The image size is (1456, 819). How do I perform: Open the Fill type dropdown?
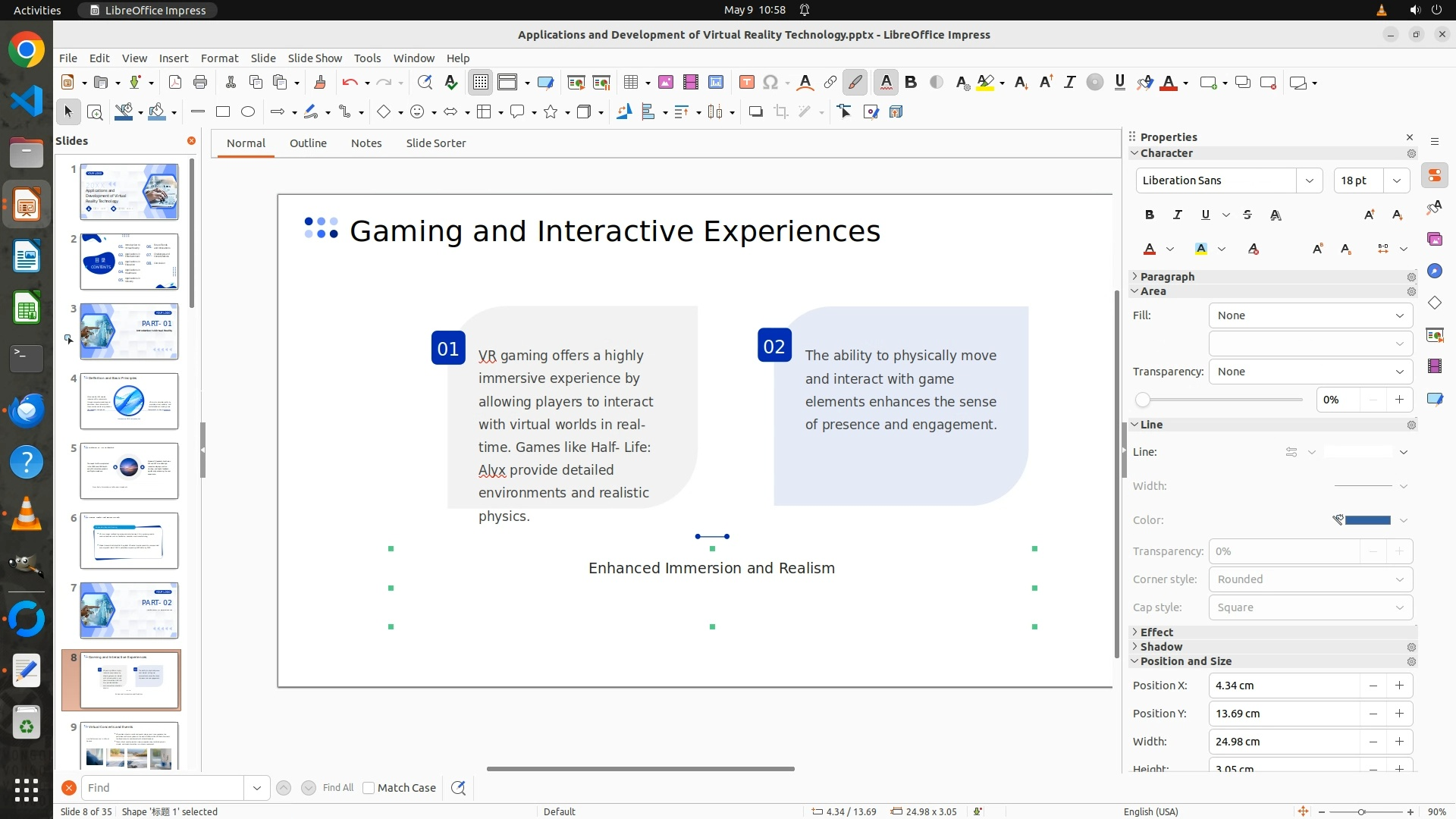1310,315
